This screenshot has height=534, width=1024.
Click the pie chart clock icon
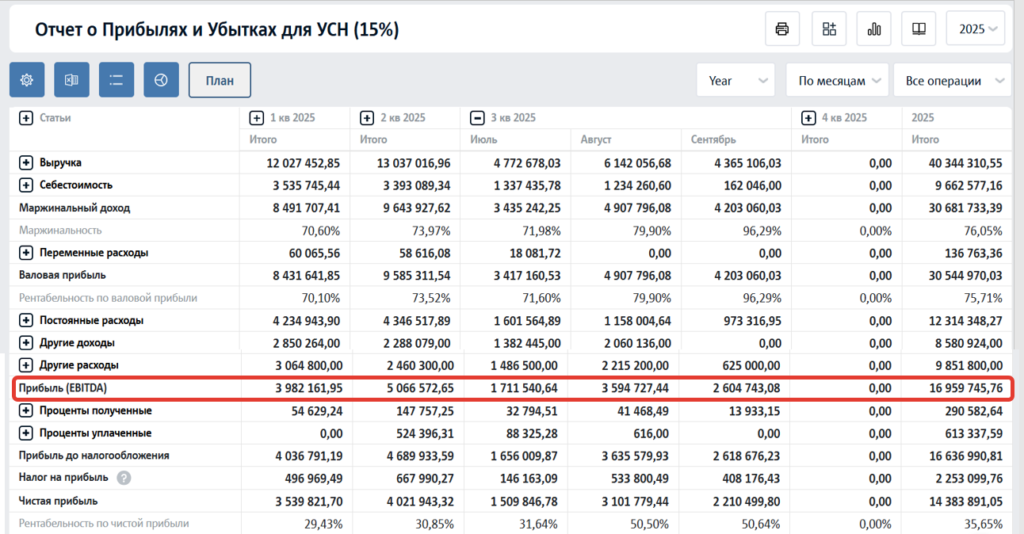point(161,80)
